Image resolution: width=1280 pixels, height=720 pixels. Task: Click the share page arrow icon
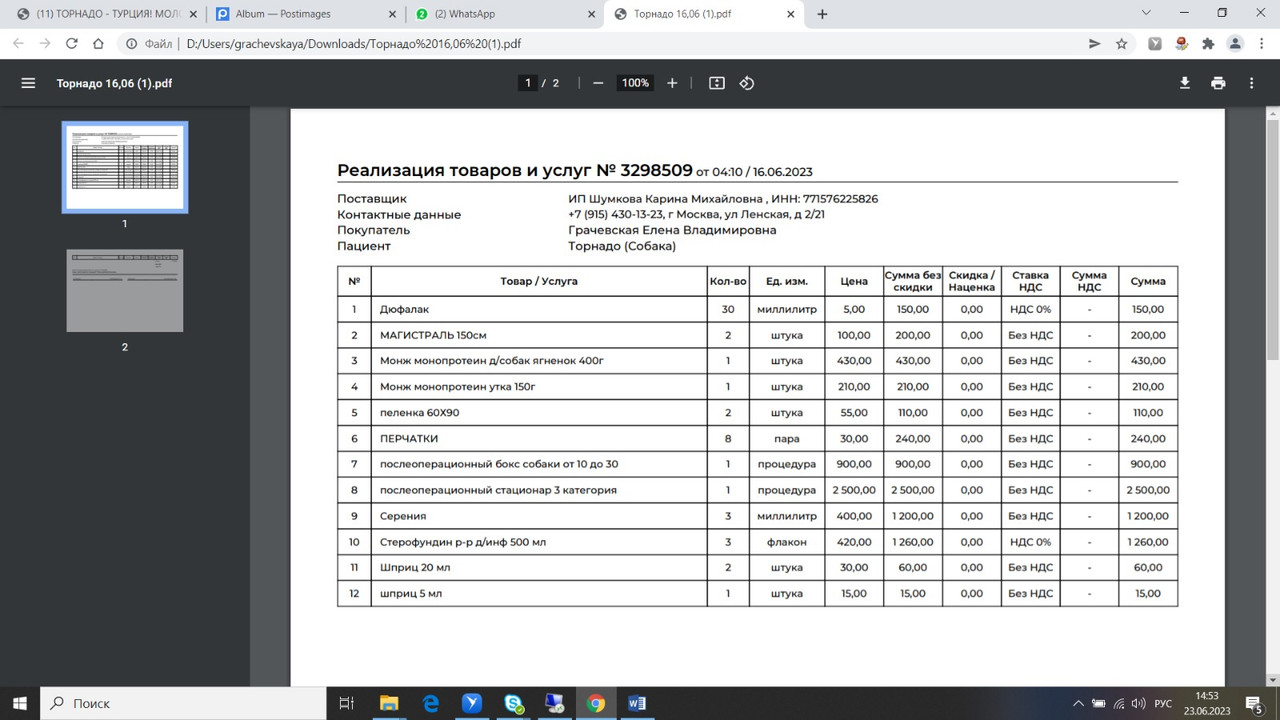[x=1095, y=44]
